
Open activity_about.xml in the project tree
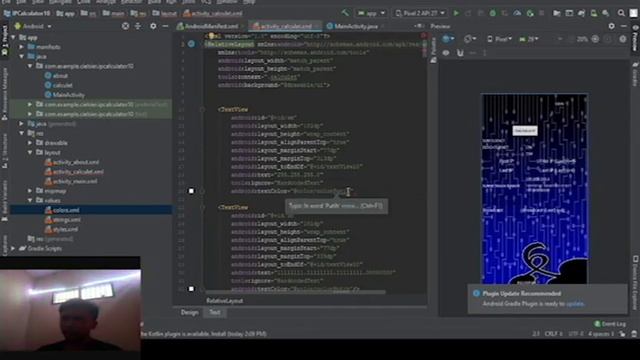coord(76,162)
